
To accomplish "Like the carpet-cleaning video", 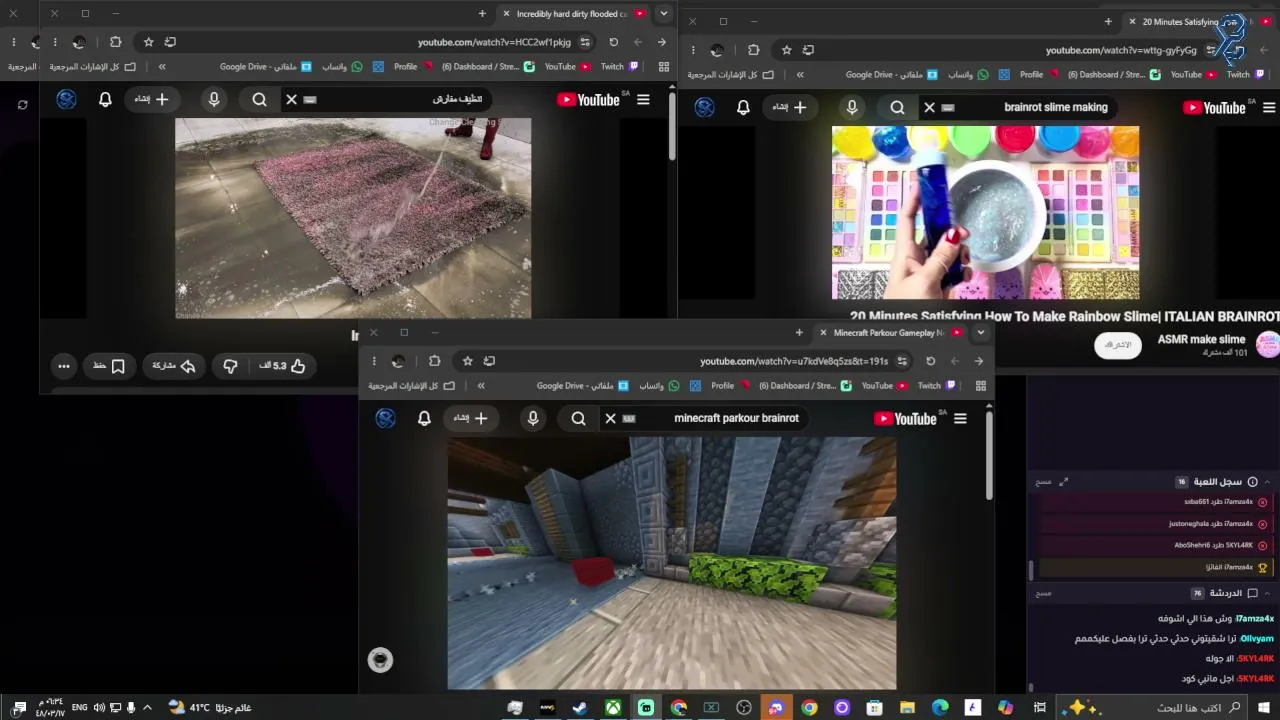I will click(282, 366).
